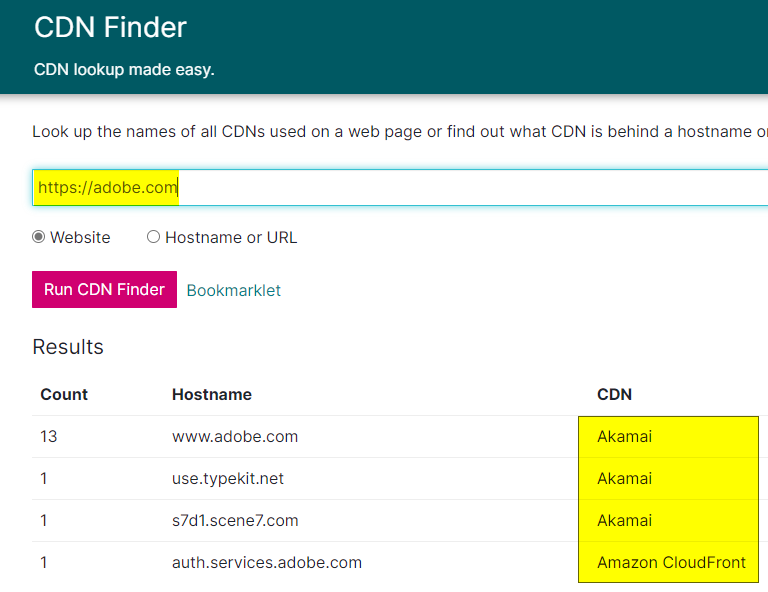Screen dimensions: 768x592
Task: Click the Results heading
Action: click(x=68, y=347)
